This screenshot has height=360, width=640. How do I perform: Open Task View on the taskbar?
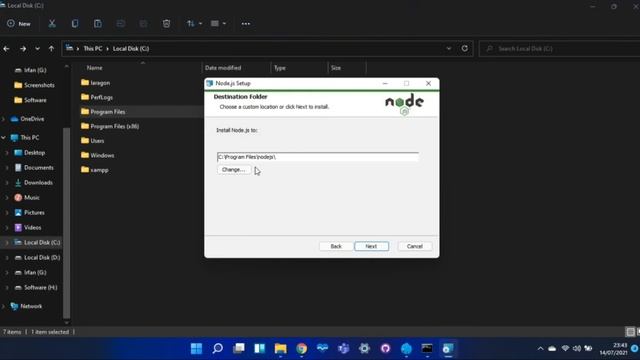239,349
